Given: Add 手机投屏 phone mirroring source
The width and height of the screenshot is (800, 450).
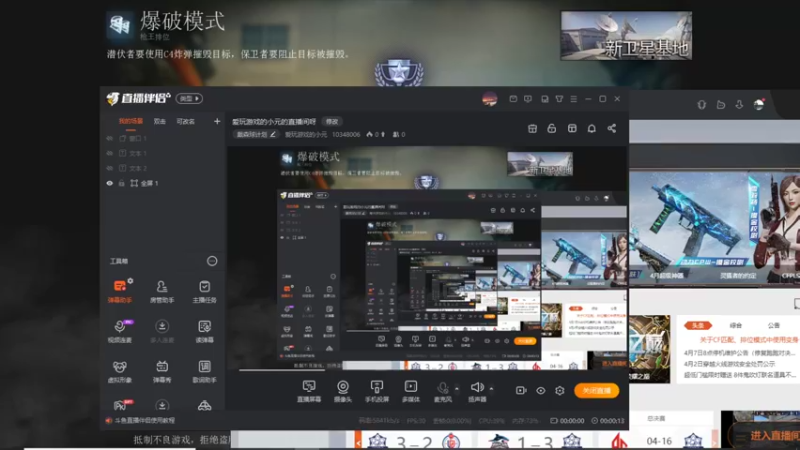Looking at the screenshot, I should tap(377, 391).
